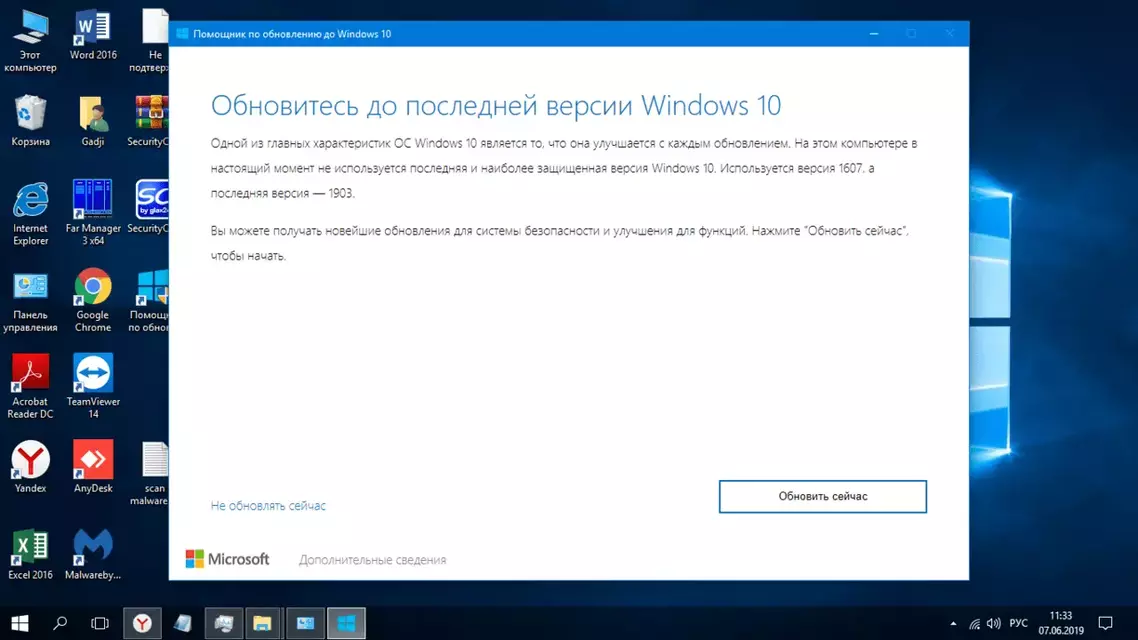Click the paragraph starting Одной из главных характеристик
Screen dimensions: 1138x640
click(x=564, y=168)
